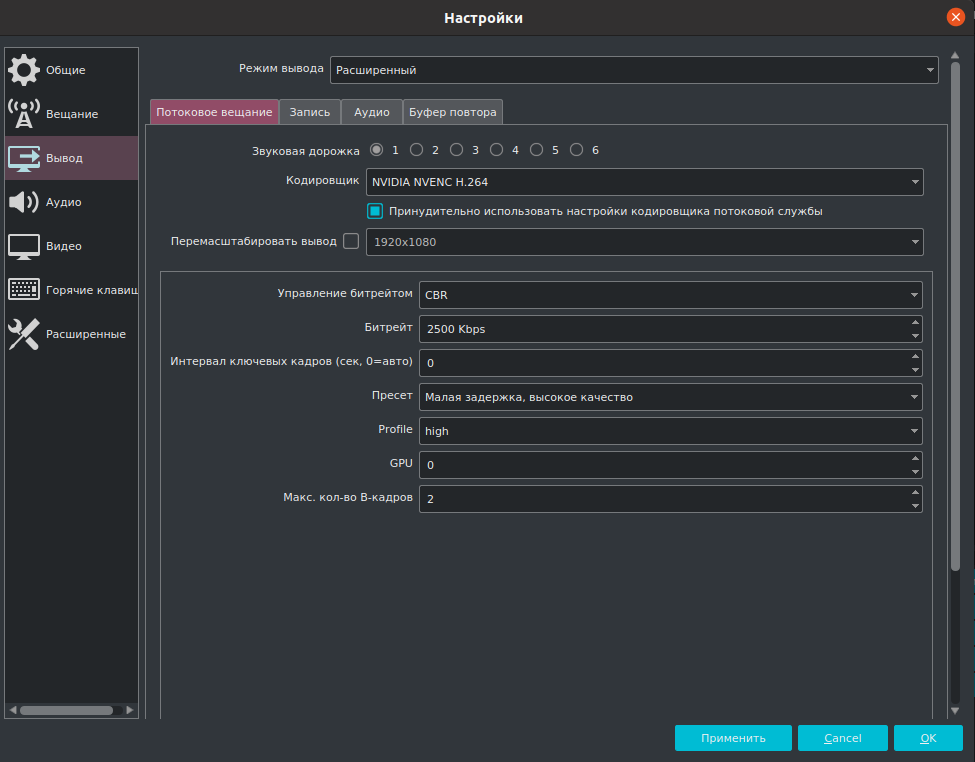Switch to Потоковое вещание tab
This screenshot has width=975, height=762.
coord(214,112)
